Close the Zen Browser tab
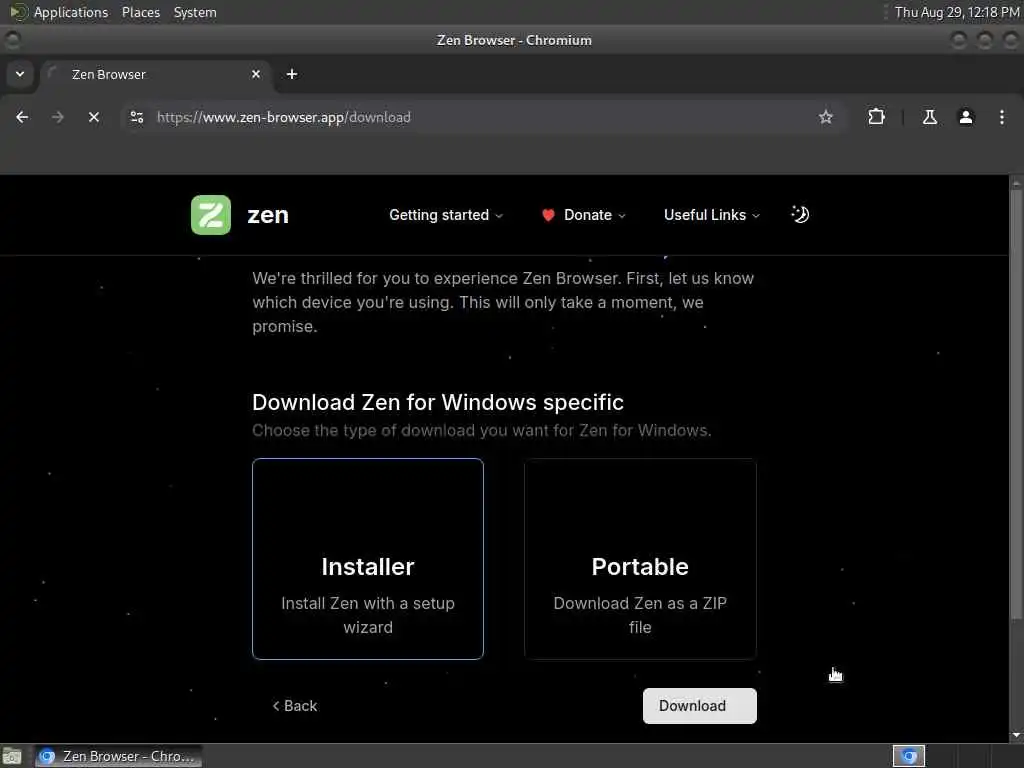The image size is (1024, 768). pos(256,74)
